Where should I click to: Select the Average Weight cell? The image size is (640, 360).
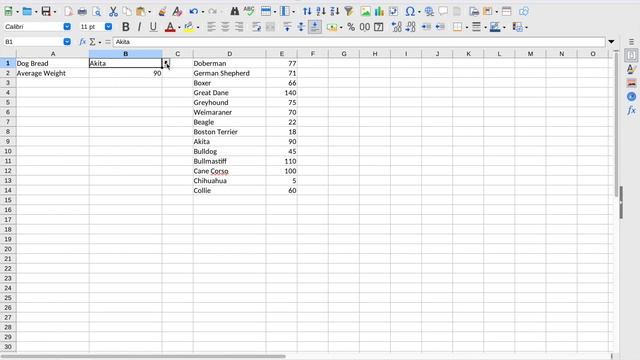[x=53, y=73]
